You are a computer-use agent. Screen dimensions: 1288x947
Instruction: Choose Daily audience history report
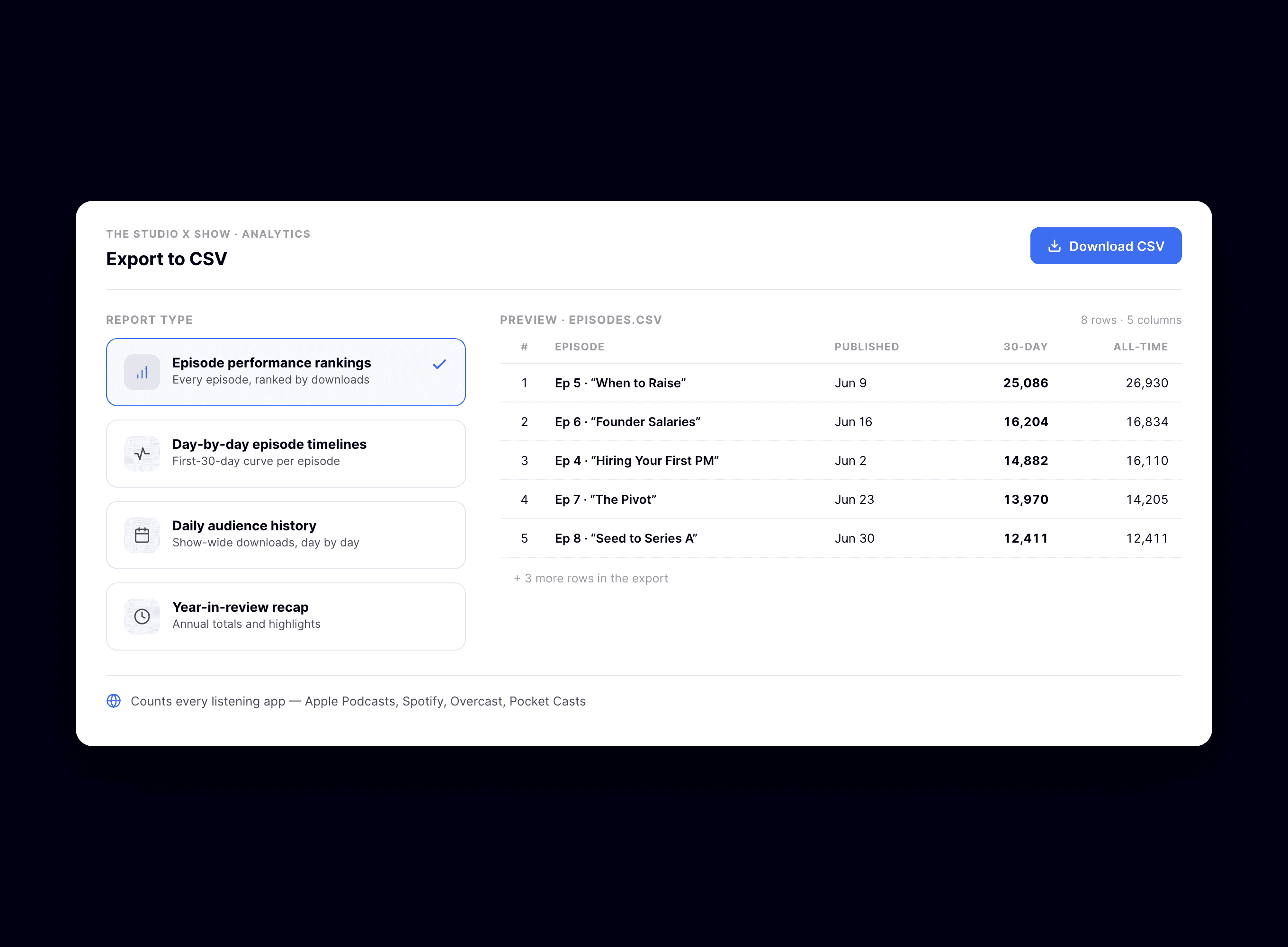click(x=286, y=535)
